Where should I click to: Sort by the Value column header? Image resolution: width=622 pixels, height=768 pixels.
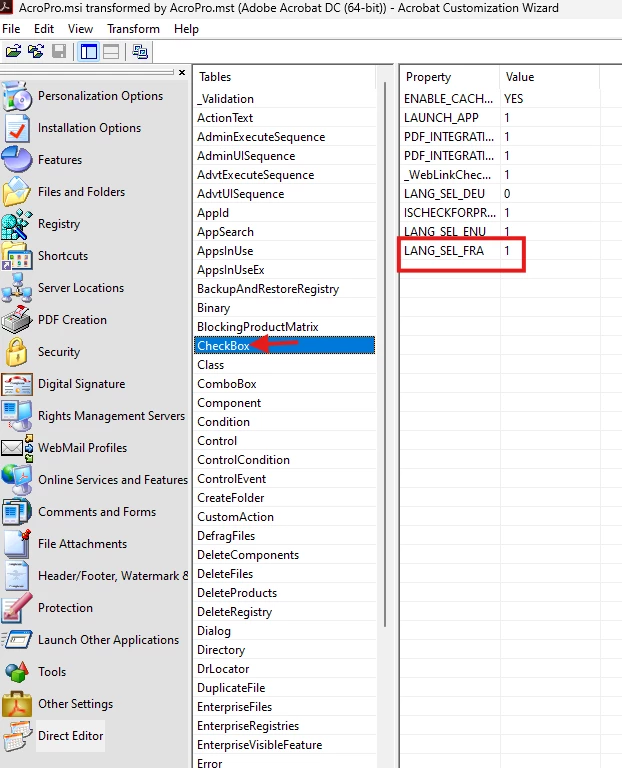550,77
